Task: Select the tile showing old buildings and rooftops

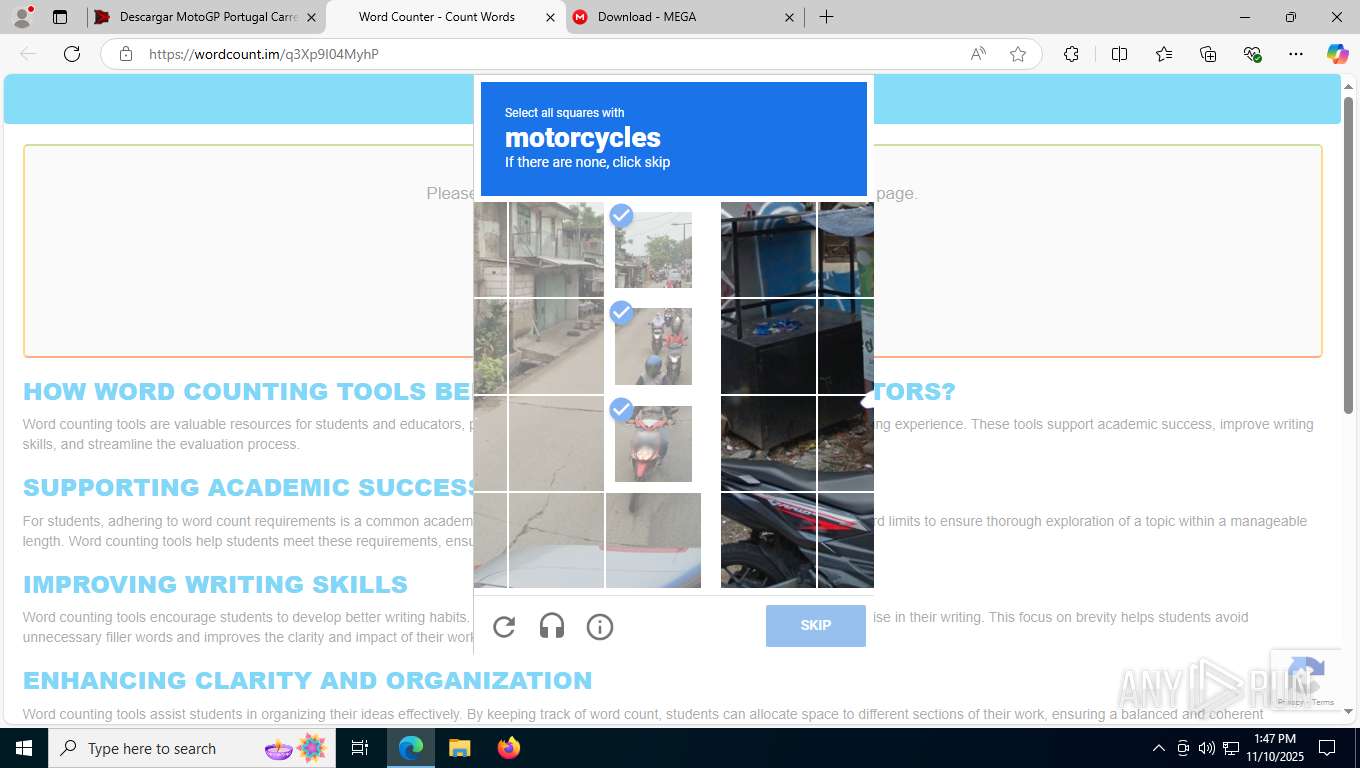Action: [x=556, y=250]
